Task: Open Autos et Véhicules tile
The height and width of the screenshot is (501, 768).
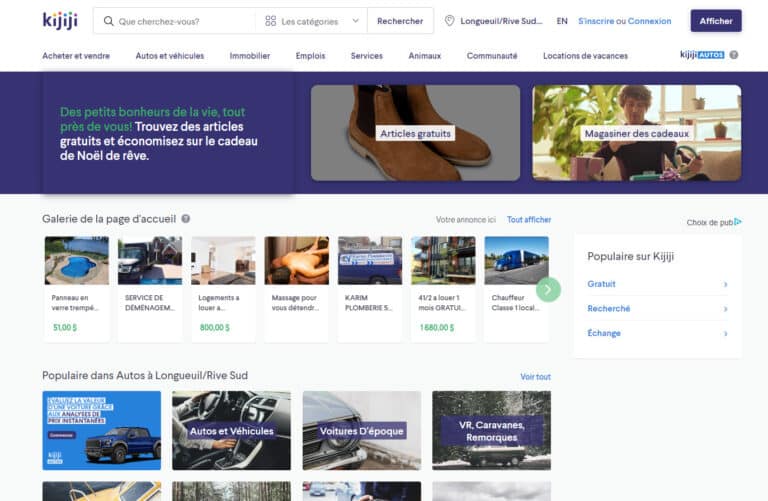Action: click(x=231, y=430)
